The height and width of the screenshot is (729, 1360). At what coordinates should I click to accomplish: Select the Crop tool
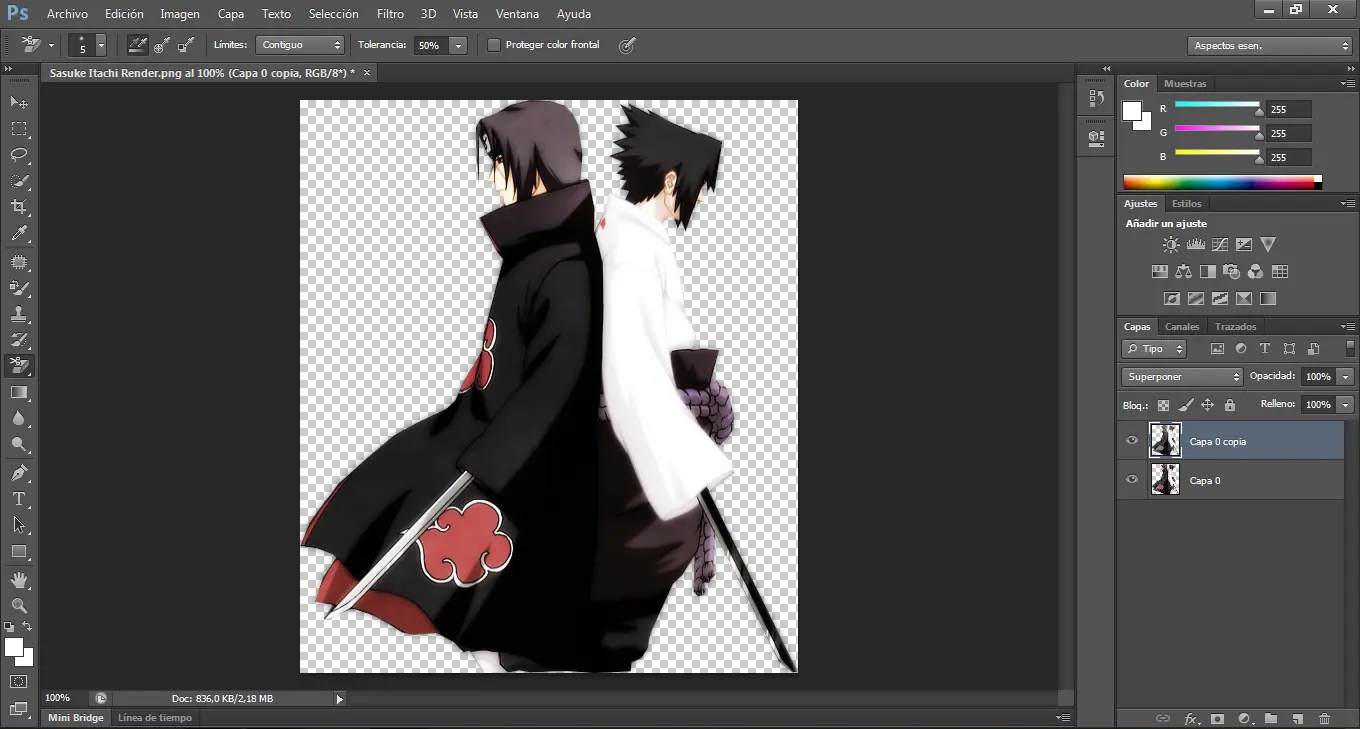tap(19, 207)
